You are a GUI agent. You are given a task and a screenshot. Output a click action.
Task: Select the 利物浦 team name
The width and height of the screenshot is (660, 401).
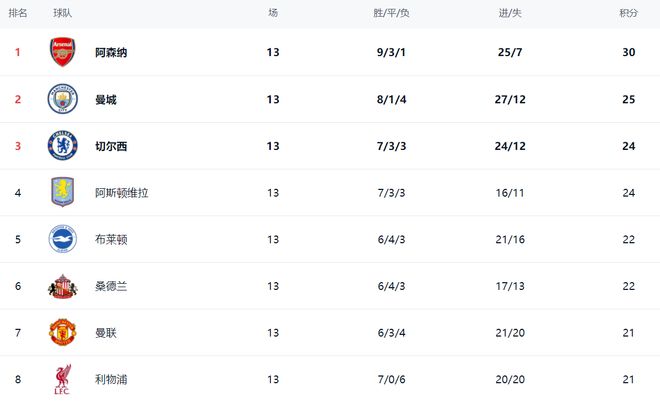coord(111,379)
